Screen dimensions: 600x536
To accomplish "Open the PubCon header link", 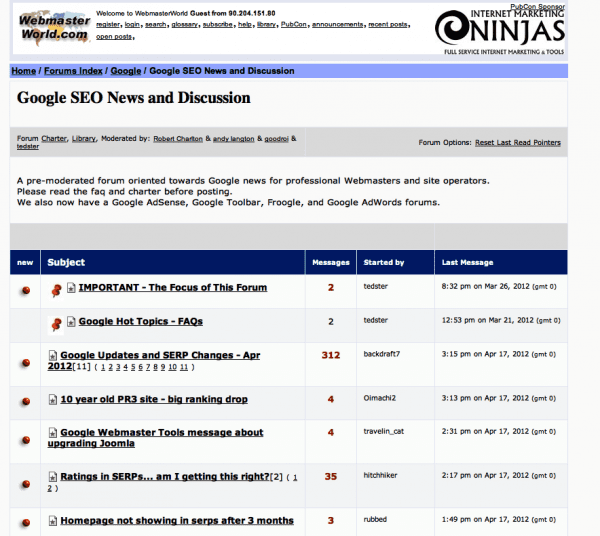I will [x=293, y=24].
